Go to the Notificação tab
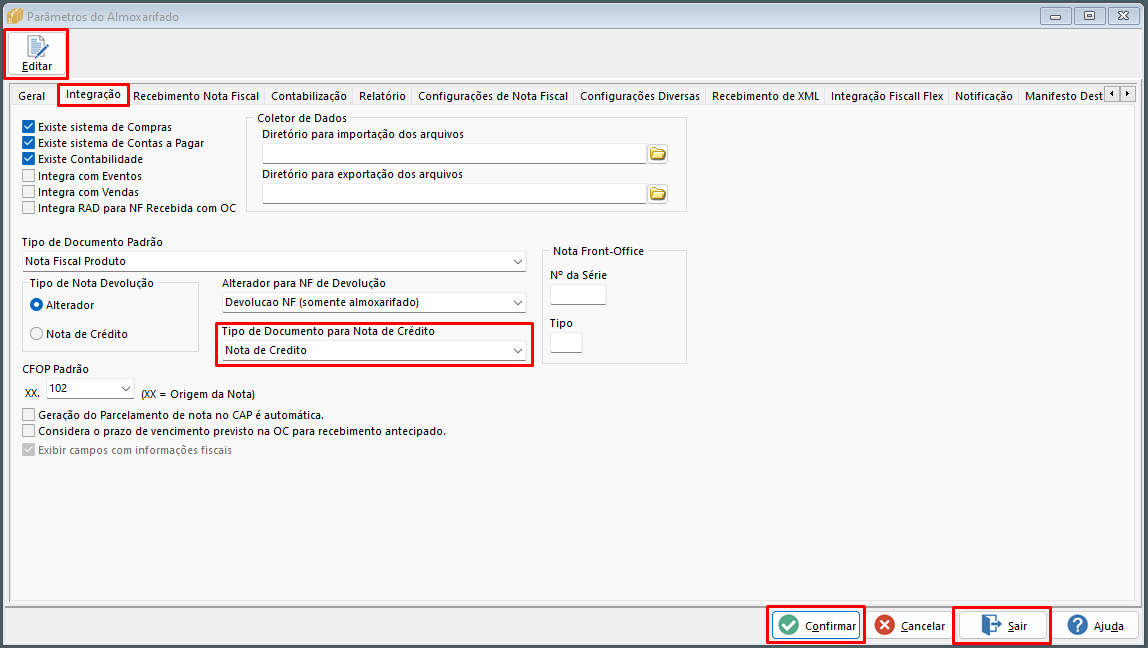1148x648 pixels. click(x=984, y=96)
